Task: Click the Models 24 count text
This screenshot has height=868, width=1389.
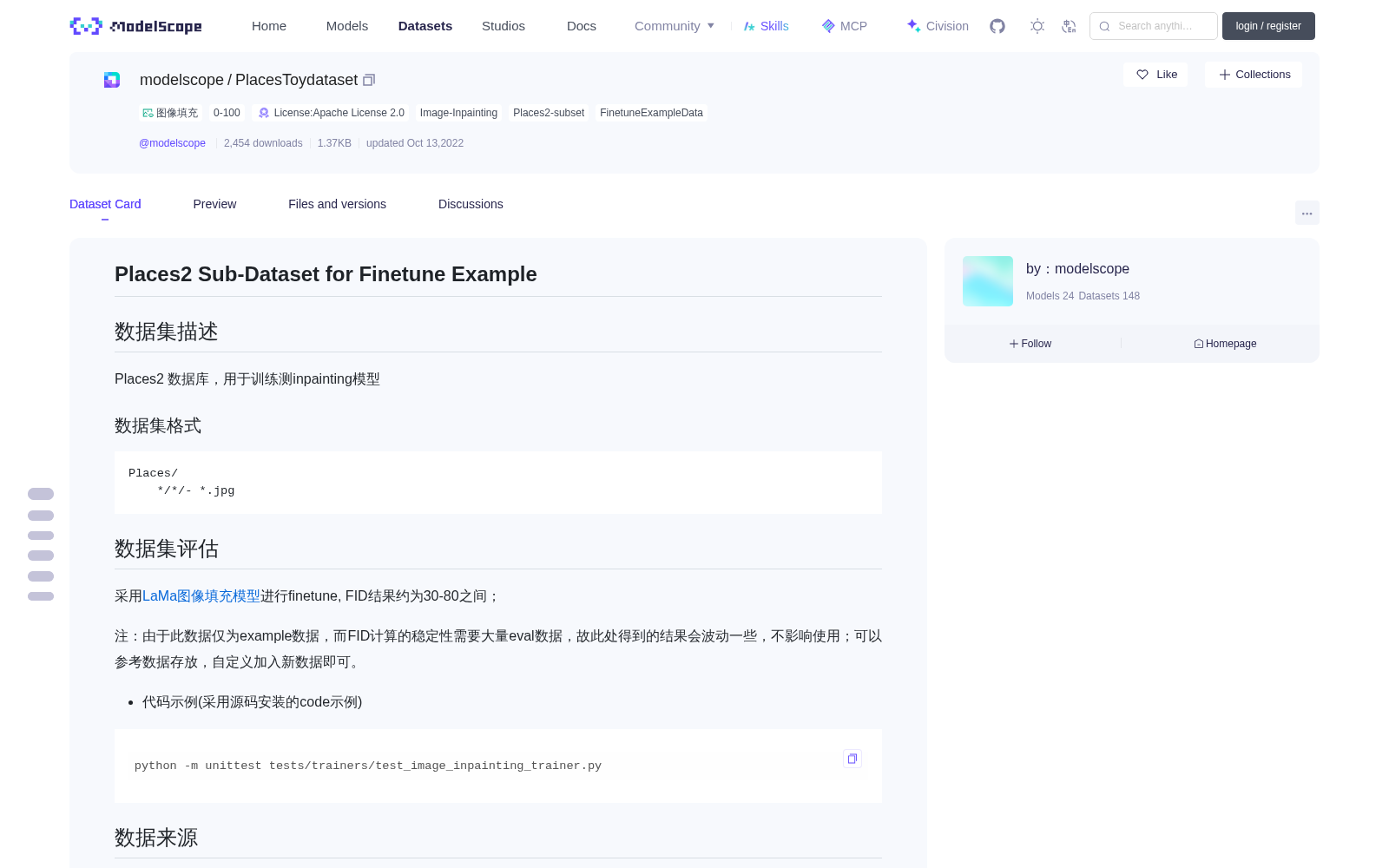Action: [x=1050, y=296]
